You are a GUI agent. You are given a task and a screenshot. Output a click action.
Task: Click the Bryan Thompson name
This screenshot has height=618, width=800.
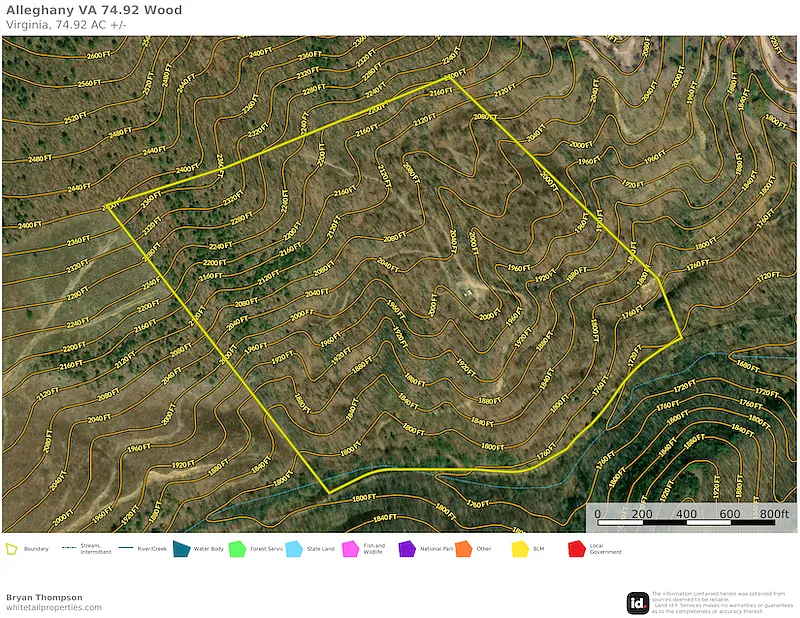click(x=44, y=597)
